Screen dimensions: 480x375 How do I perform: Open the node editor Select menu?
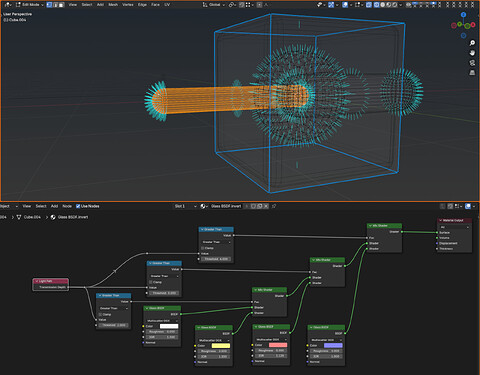click(x=41, y=206)
